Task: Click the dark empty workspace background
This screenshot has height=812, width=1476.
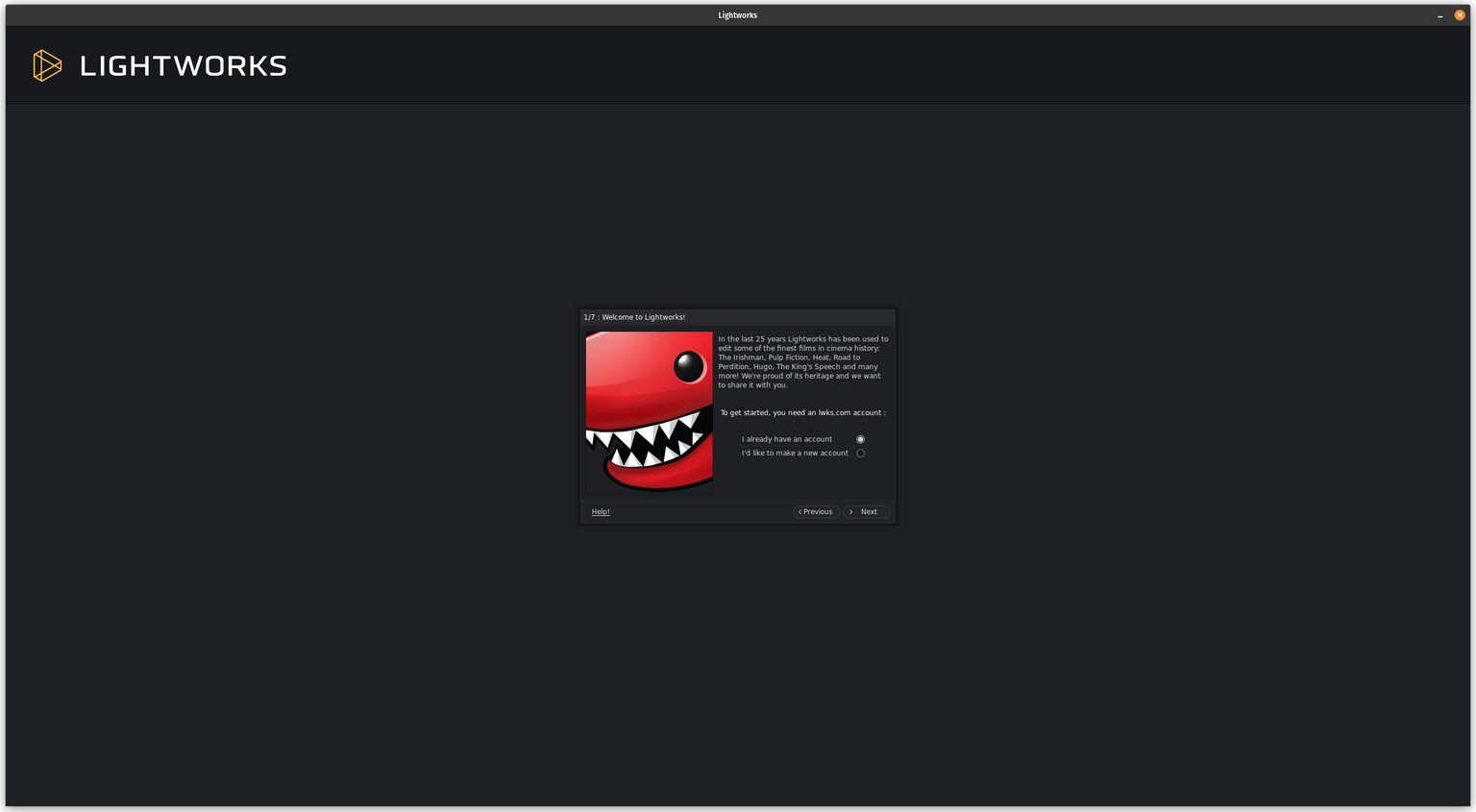Action: 288,625
